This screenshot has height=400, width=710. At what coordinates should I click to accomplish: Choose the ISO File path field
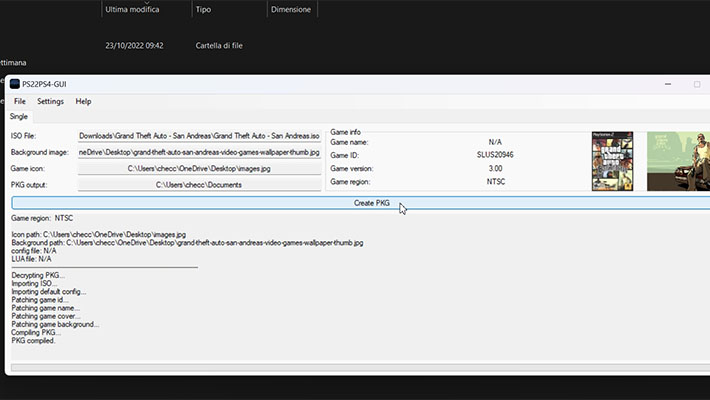199,136
